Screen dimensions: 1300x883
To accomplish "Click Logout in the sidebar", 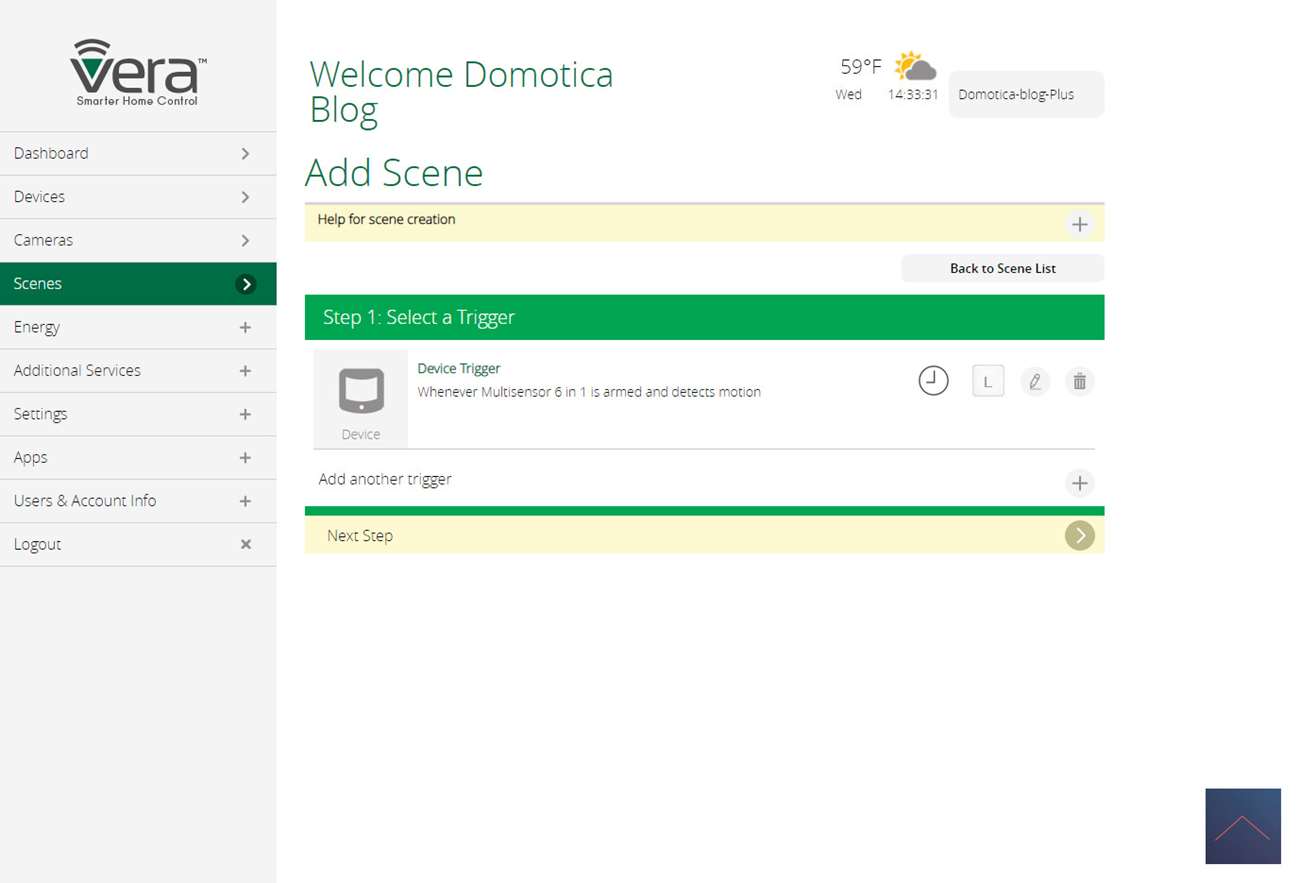I will tap(38, 544).
